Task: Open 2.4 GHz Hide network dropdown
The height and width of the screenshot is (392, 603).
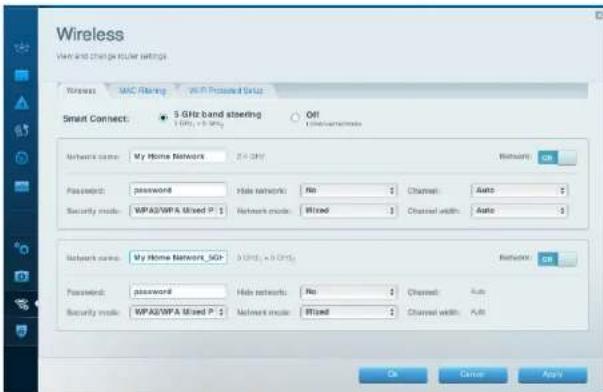Action: 348,190
